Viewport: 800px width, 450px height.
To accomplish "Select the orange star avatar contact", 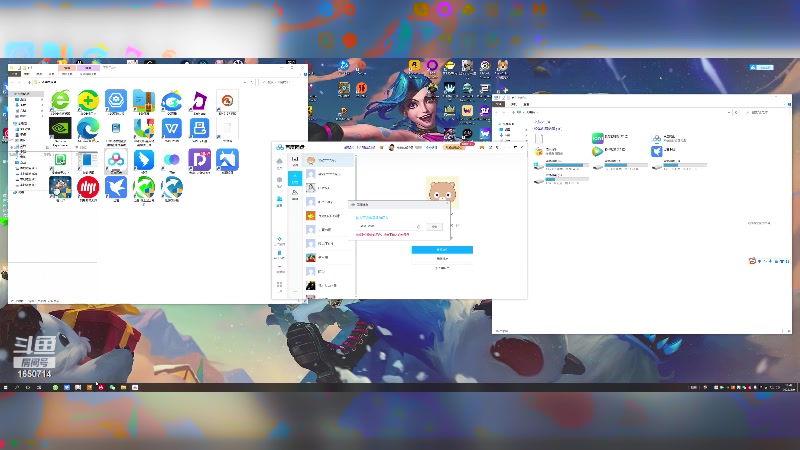I will 329,216.
